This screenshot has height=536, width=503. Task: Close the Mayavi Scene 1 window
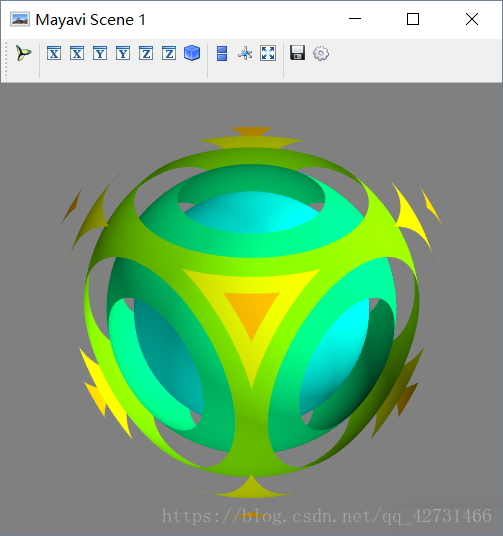472,19
